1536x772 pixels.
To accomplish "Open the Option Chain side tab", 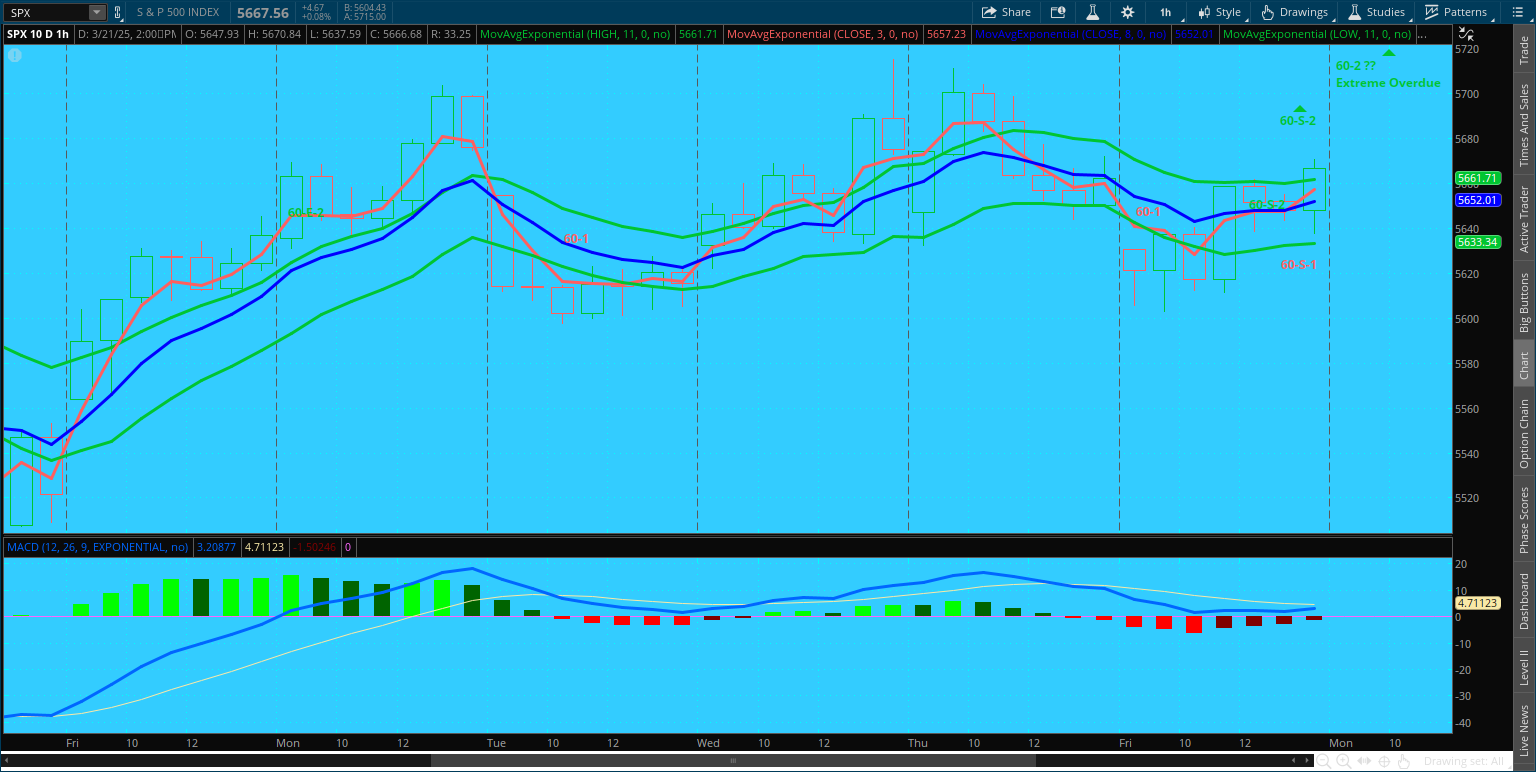I will pyautogui.click(x=1524, y=434).
